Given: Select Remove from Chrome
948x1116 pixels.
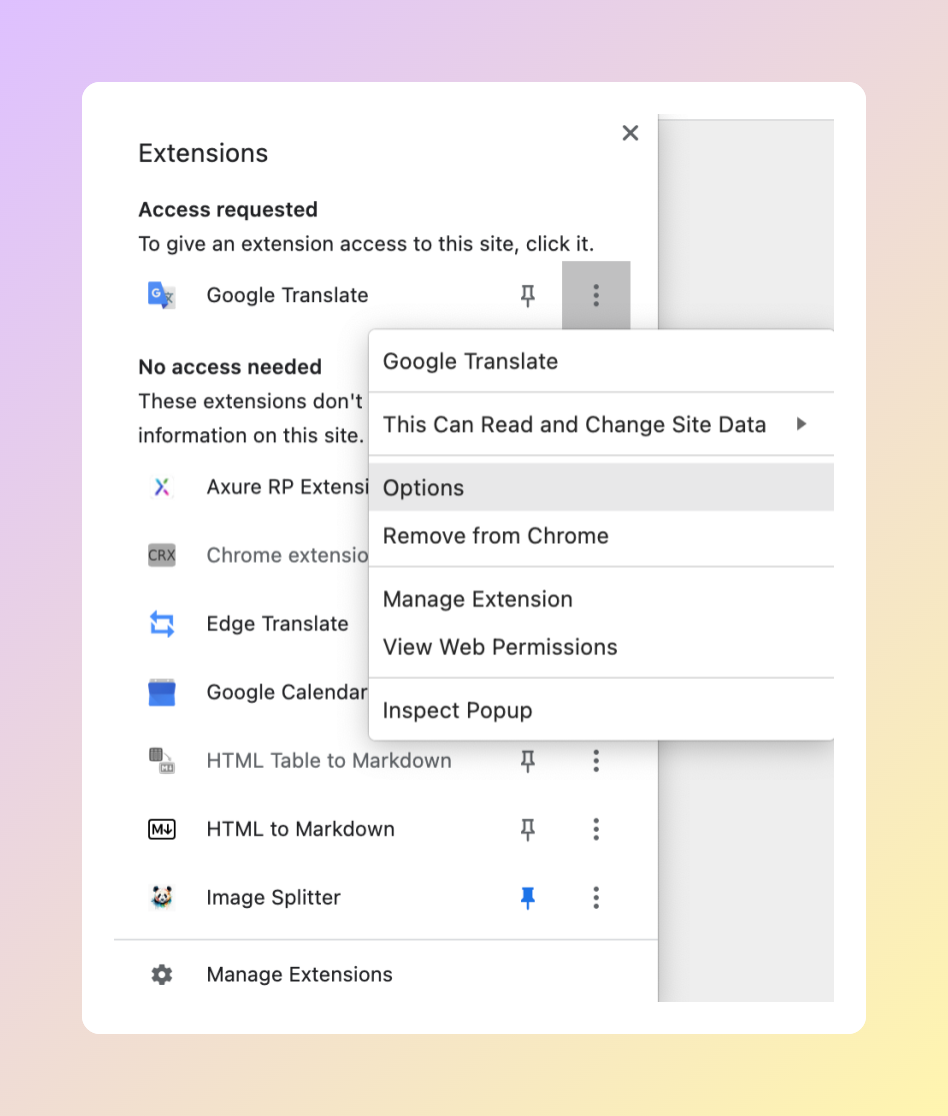Looking at the screenshot, I should click(601, 536).
